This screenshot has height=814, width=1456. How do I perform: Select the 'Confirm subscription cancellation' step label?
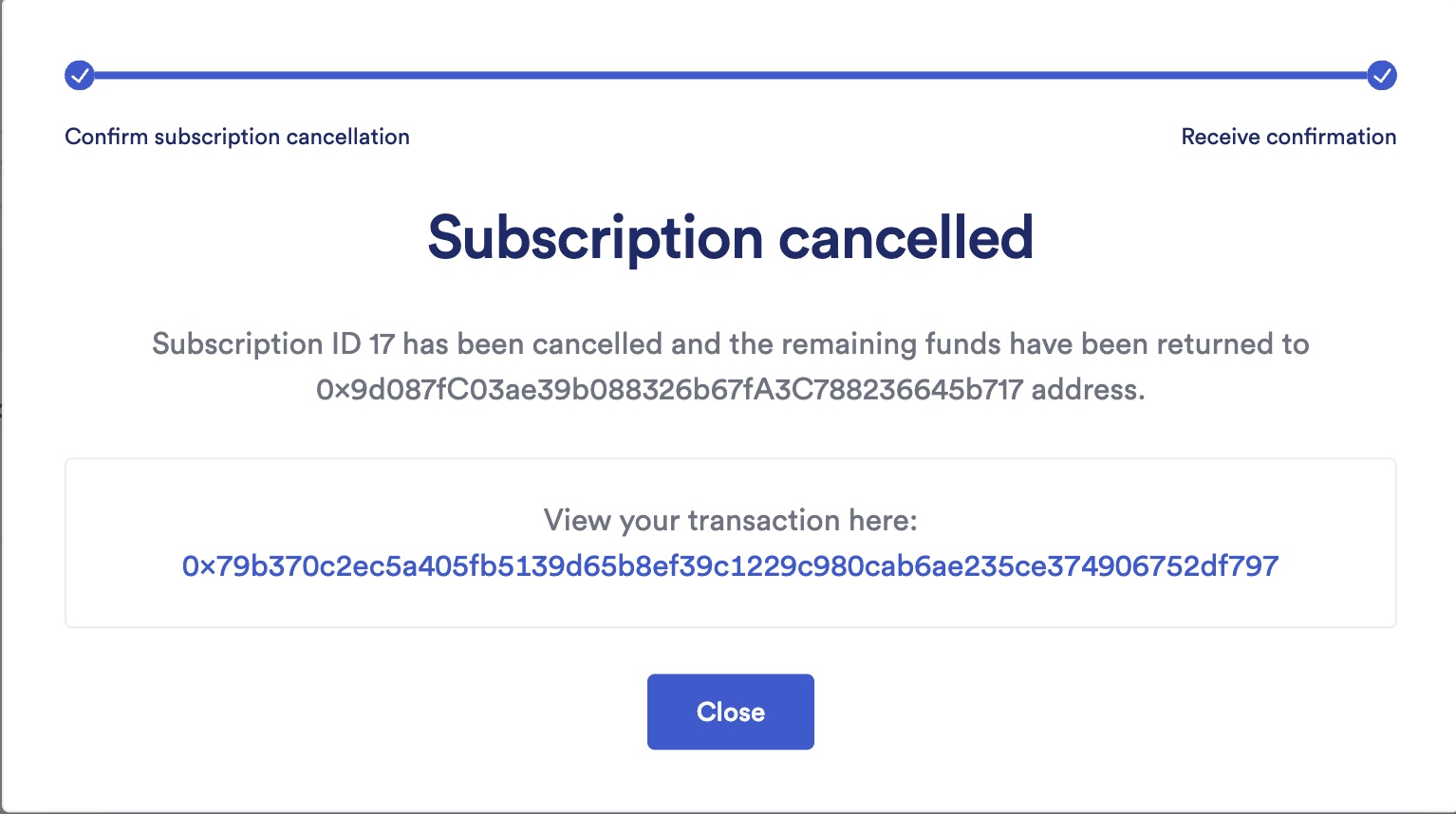[237, 137]
